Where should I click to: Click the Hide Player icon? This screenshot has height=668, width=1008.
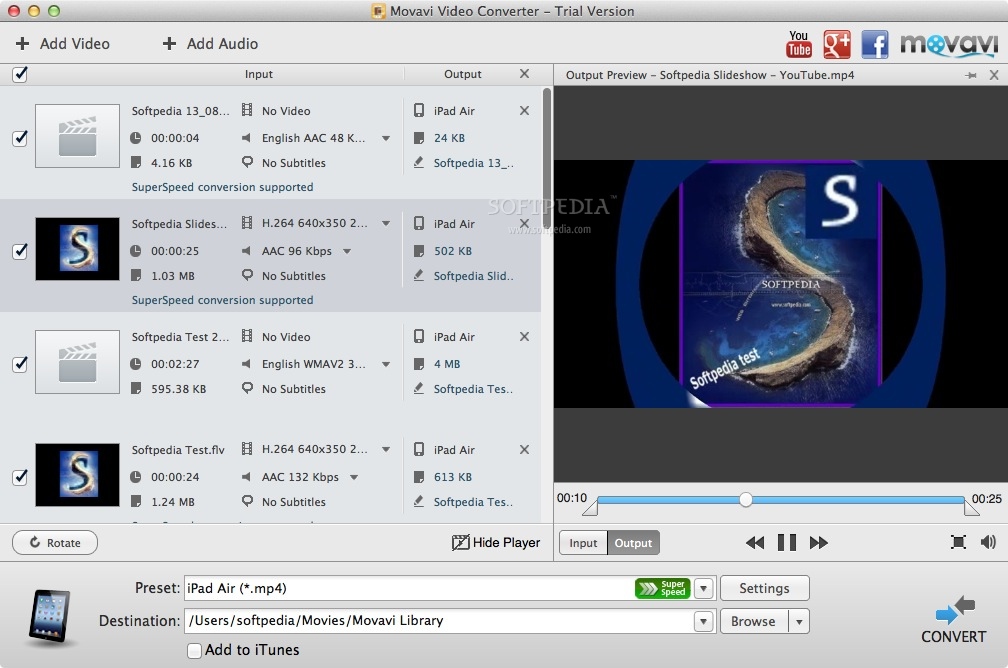point(460,543)
